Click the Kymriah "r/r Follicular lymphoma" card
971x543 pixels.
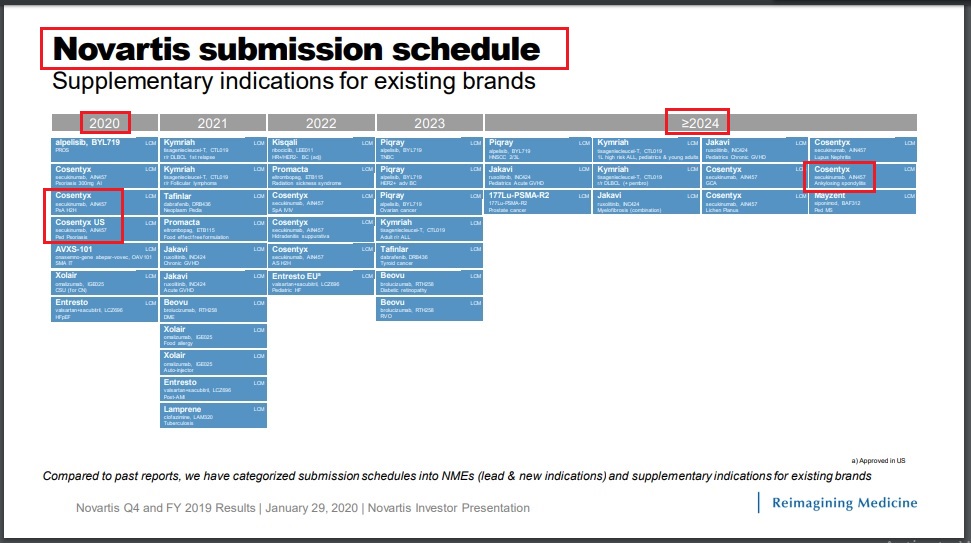[213, 176]
